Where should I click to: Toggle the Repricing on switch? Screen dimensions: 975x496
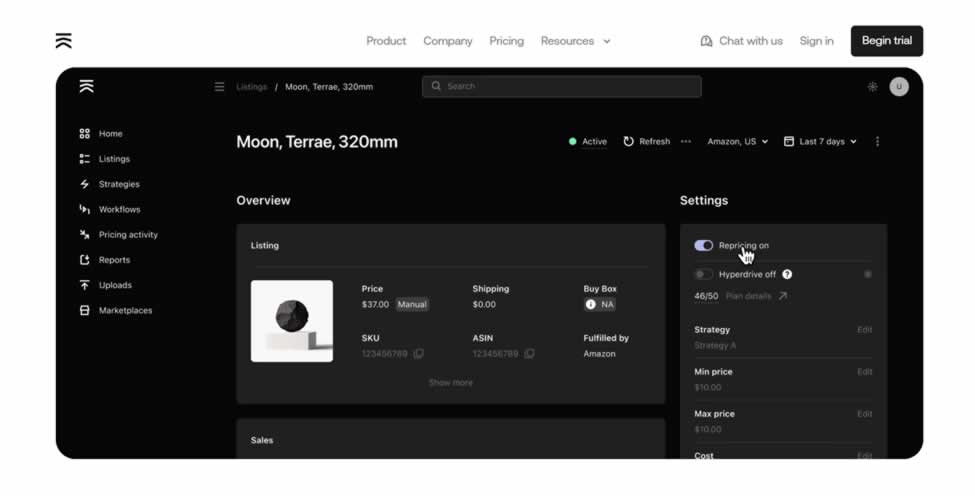click(704, 245)
